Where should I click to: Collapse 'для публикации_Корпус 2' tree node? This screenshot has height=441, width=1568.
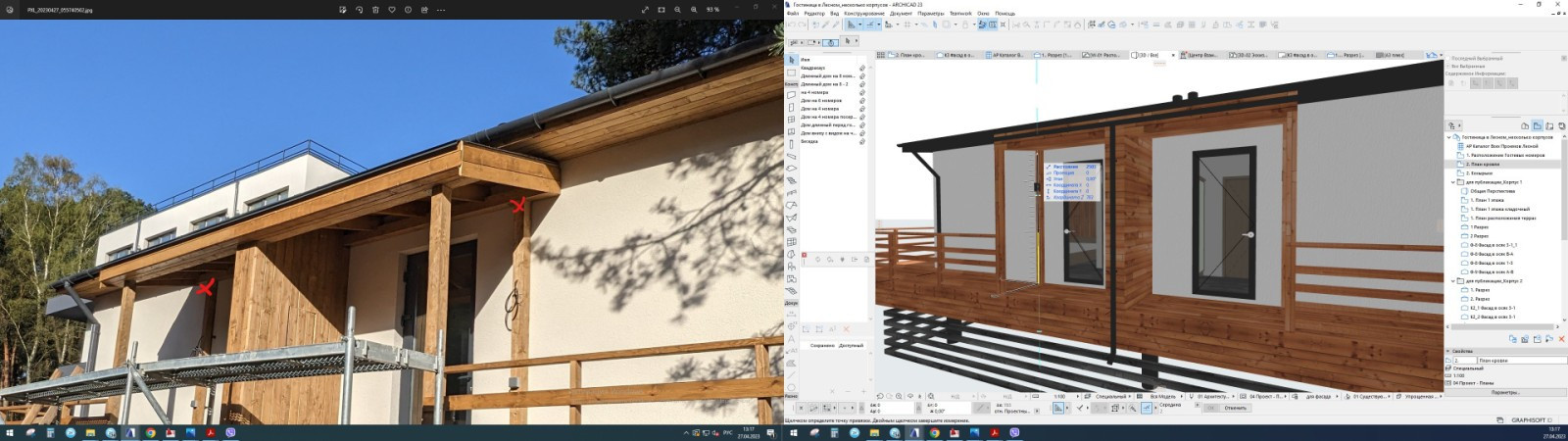(1454, 281)
